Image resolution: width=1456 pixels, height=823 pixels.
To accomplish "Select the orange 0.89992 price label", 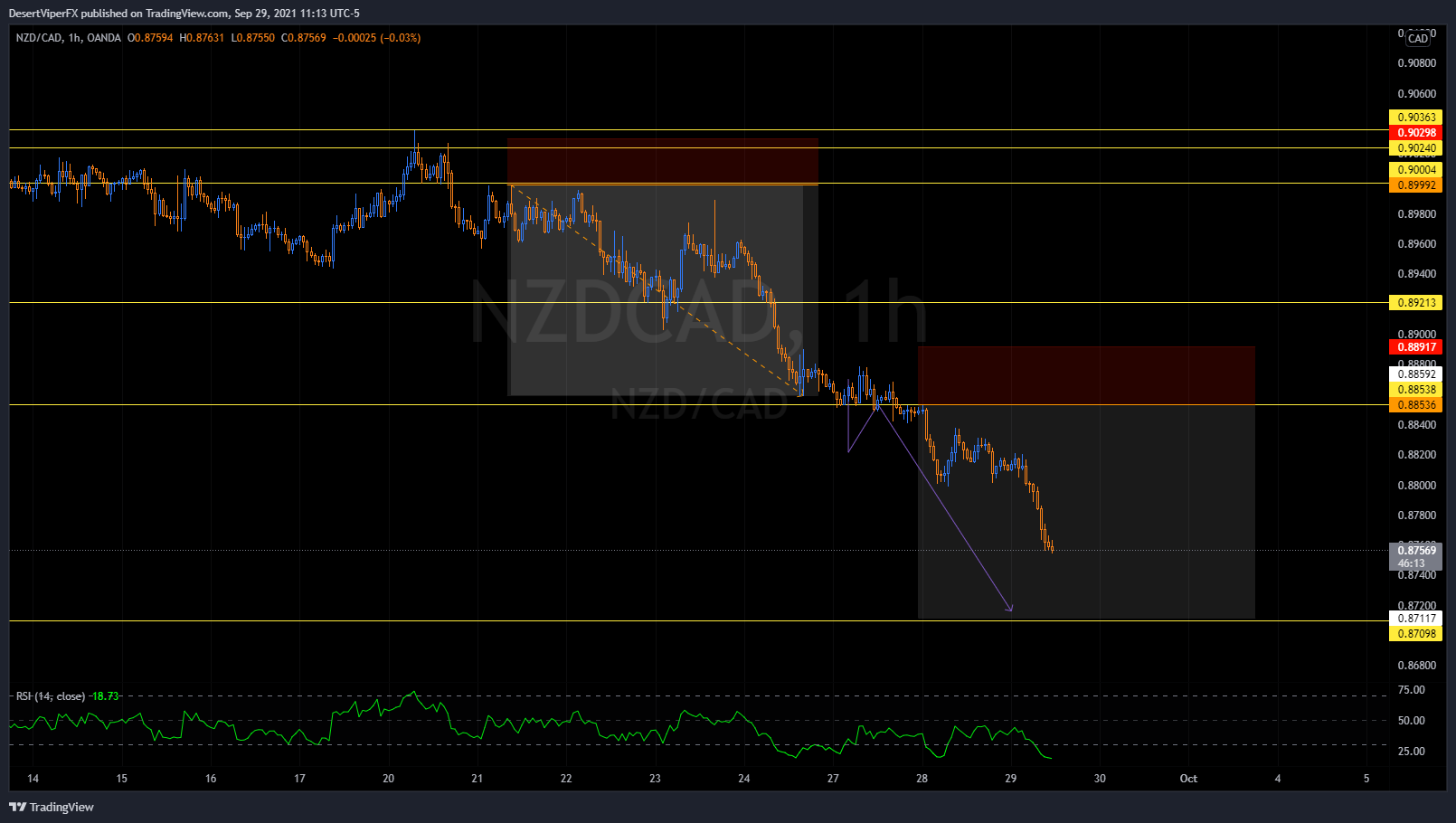I will click(1416, 185).
